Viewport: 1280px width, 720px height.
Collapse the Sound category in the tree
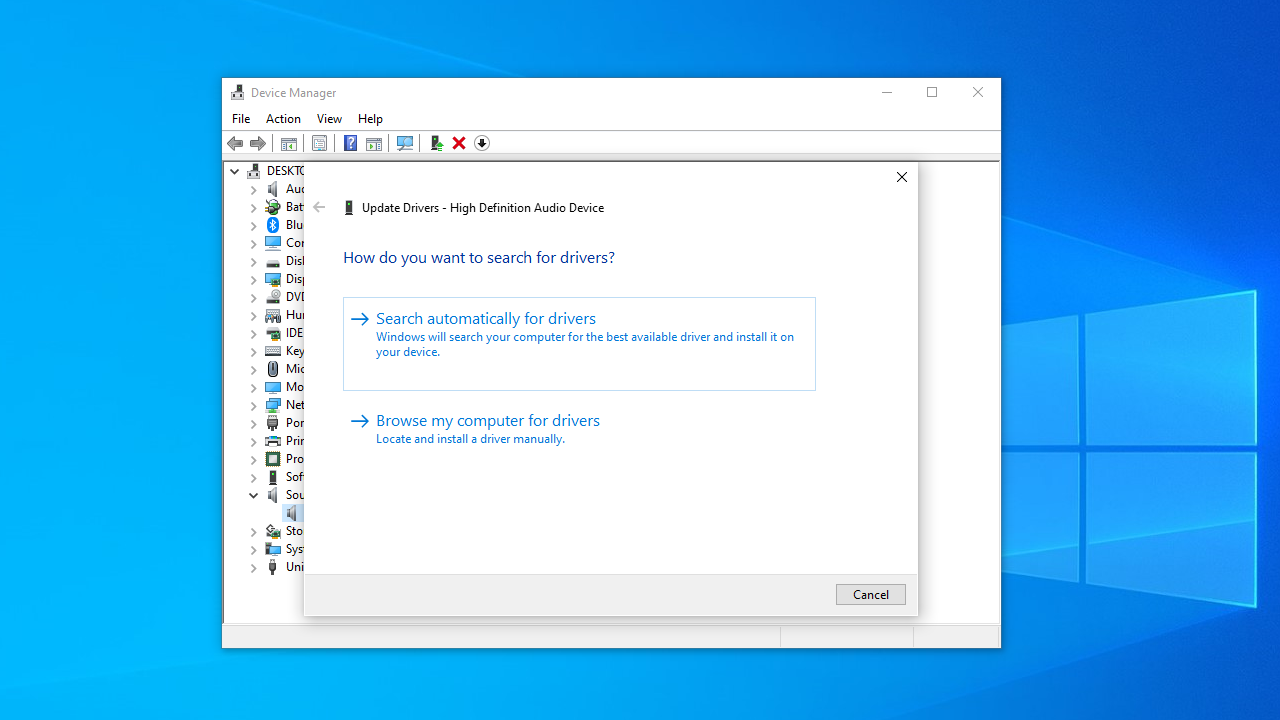pos(254,495)
